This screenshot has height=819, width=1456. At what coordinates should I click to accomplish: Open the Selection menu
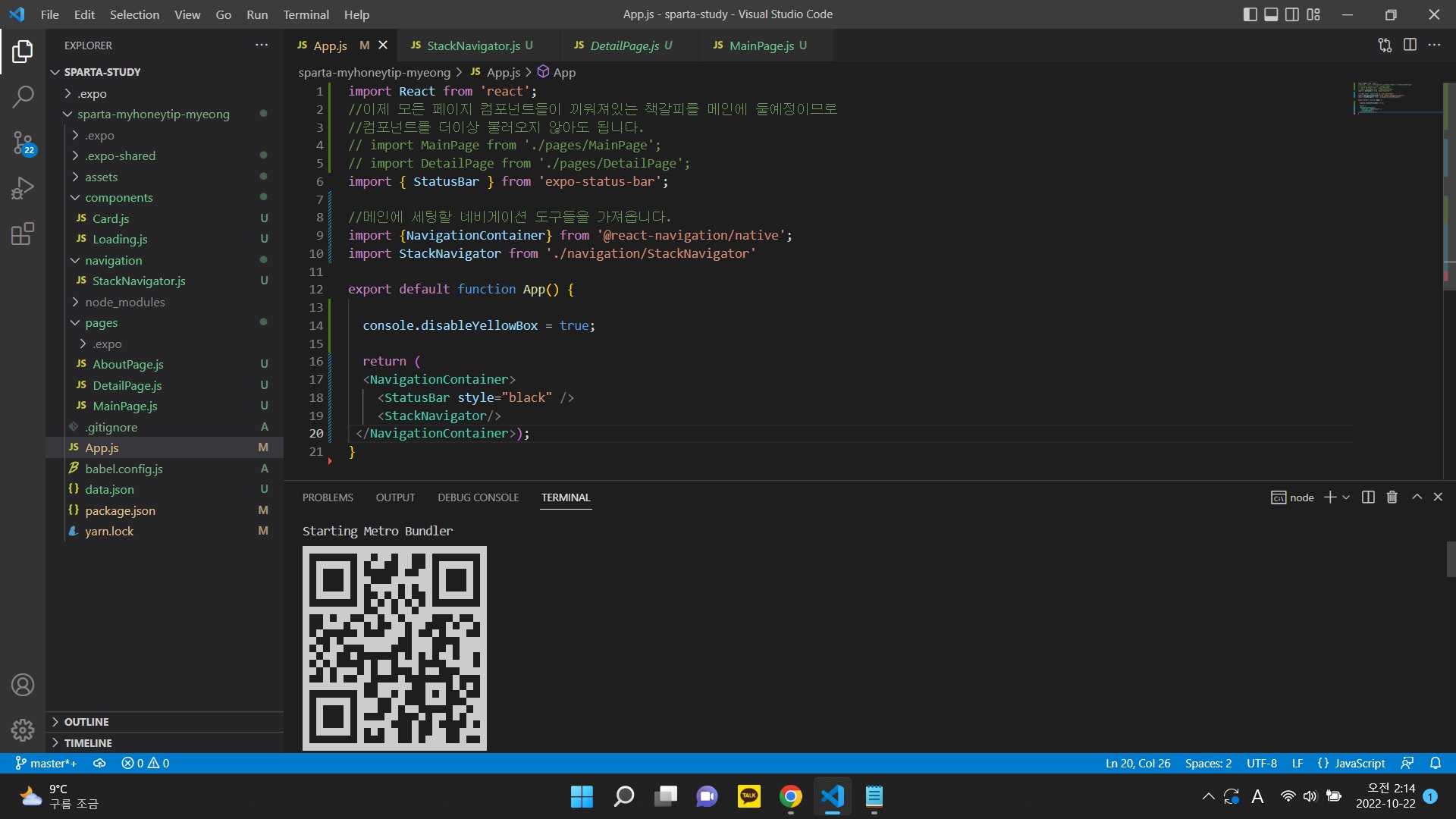(x=134, y=14)
